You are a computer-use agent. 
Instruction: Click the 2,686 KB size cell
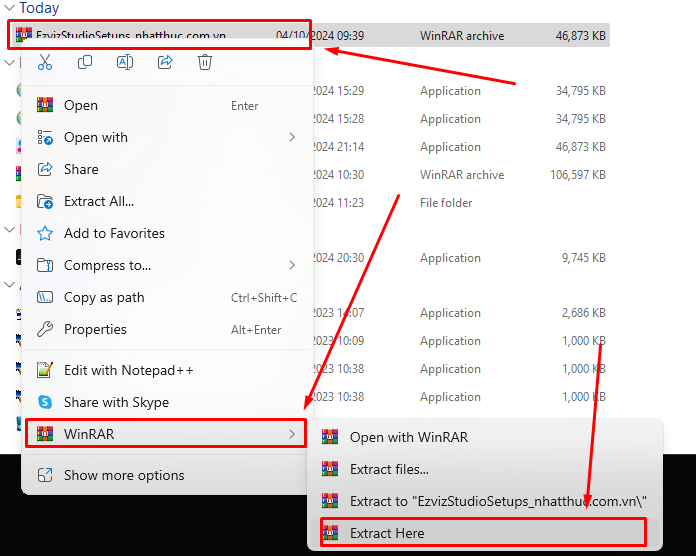tap(584, 313)
